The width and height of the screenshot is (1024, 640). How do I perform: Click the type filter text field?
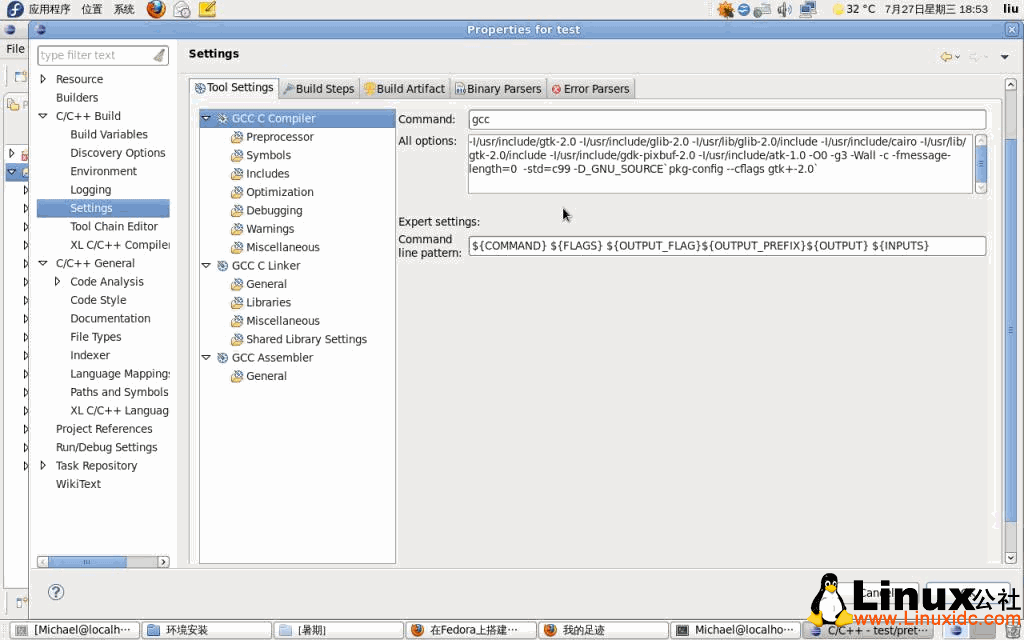[x=95, y=55]
